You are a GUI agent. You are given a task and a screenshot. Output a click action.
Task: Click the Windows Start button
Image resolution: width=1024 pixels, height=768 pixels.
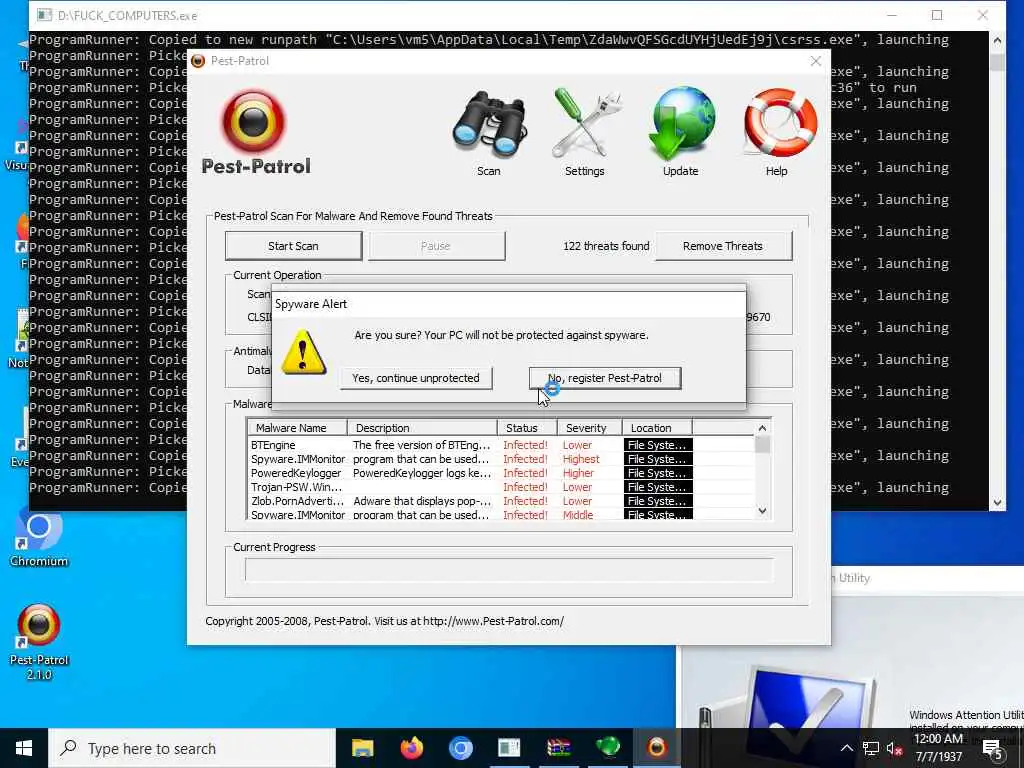click(24, 748)
